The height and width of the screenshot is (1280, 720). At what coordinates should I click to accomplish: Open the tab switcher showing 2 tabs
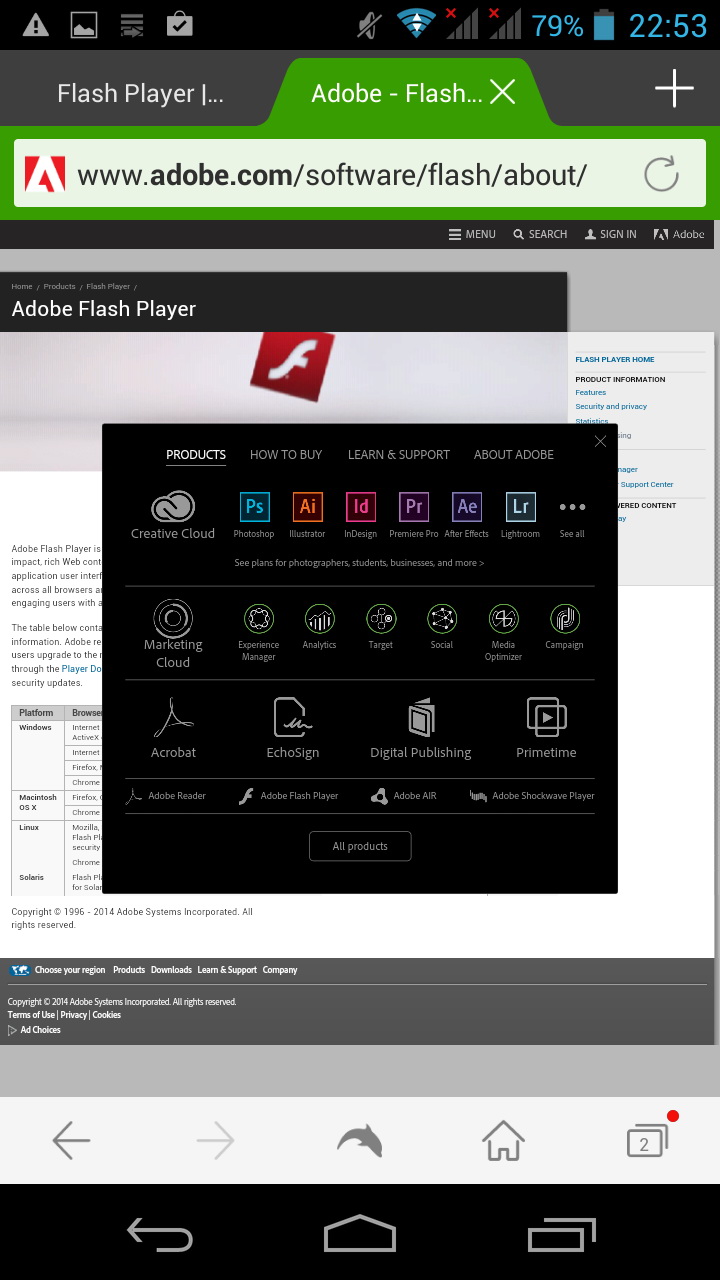tap(645, 1141)
